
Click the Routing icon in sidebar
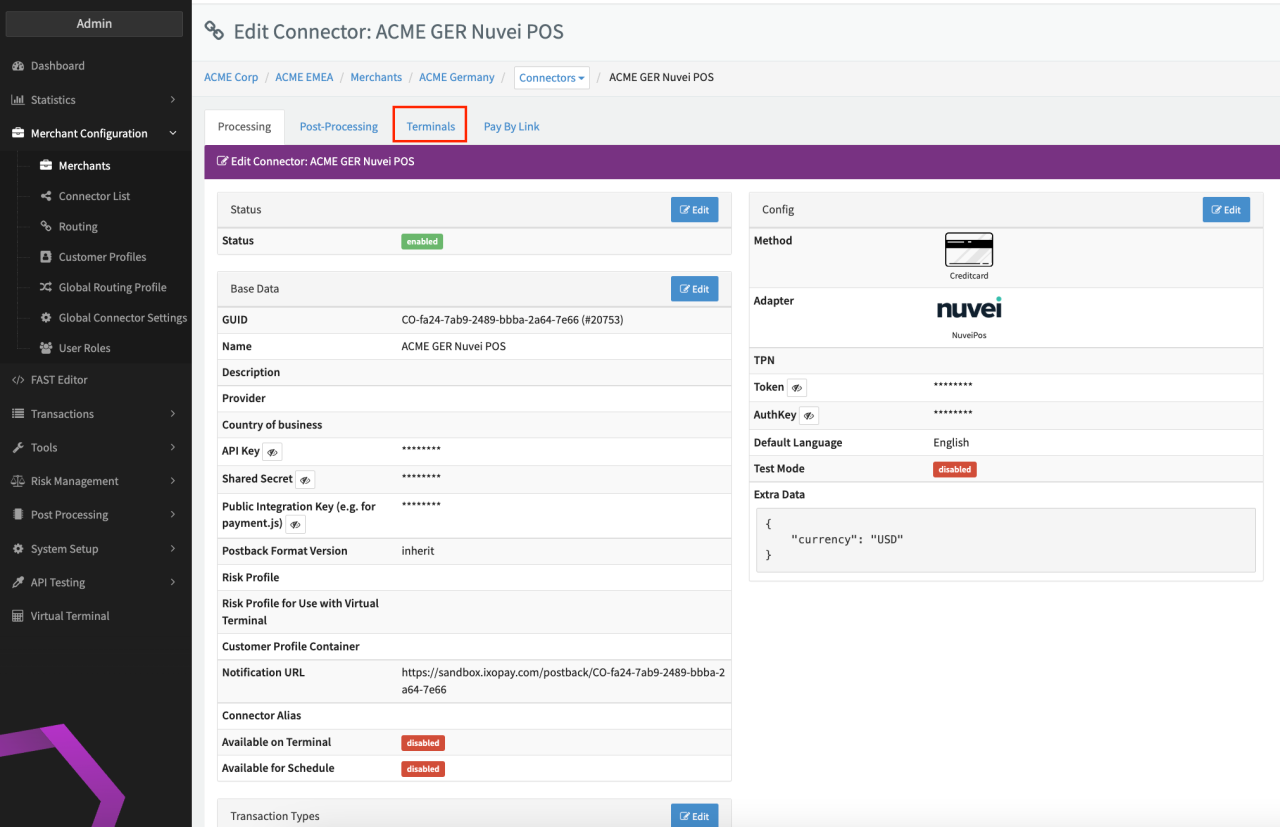pos(46,227)
